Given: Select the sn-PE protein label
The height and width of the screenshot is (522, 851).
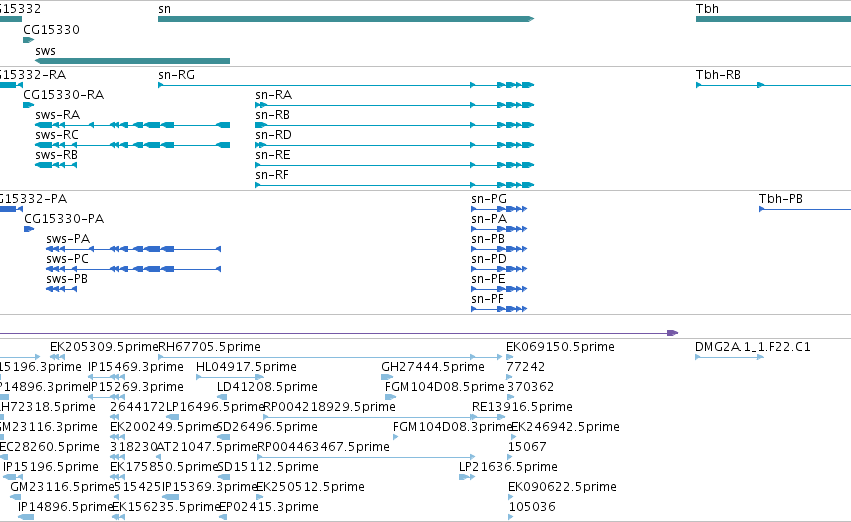Looking at the screenshot, I should pos(488,279).
